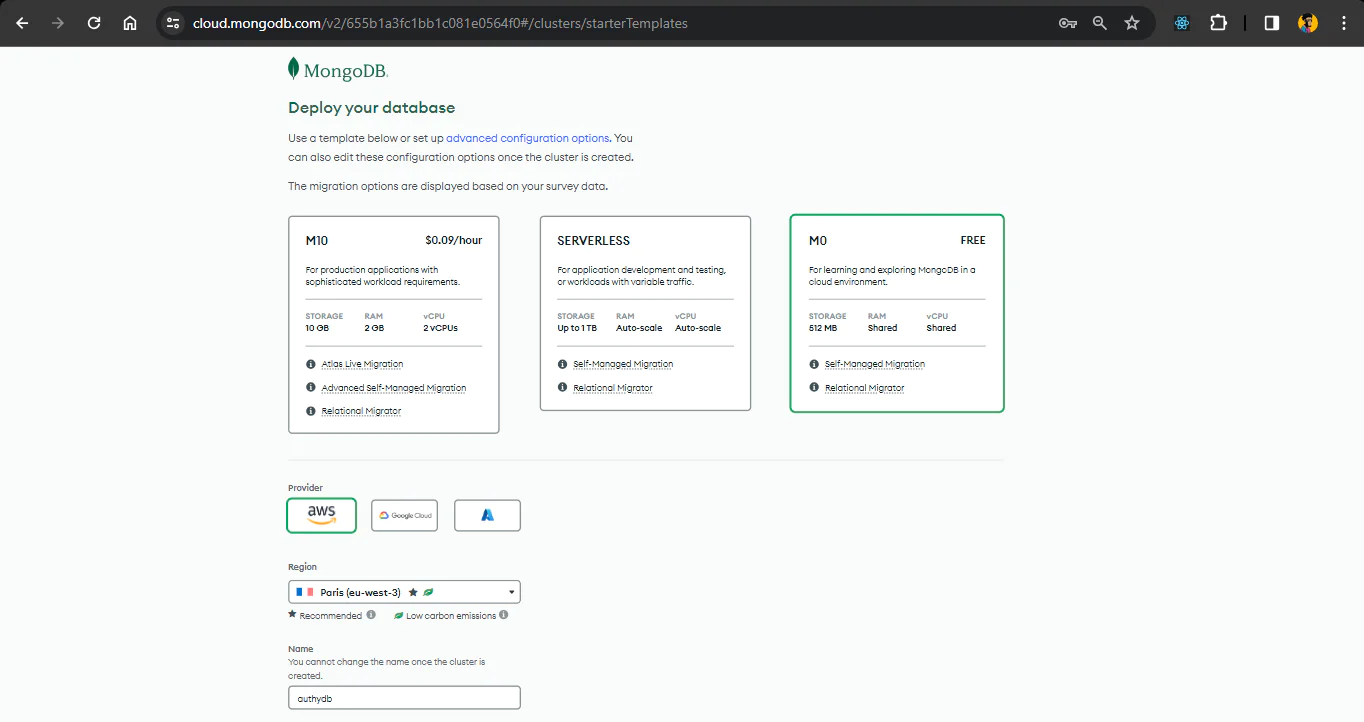Open the browser home page
The width and height of the screenshot is (1364, 722).
tap(130, 23)
